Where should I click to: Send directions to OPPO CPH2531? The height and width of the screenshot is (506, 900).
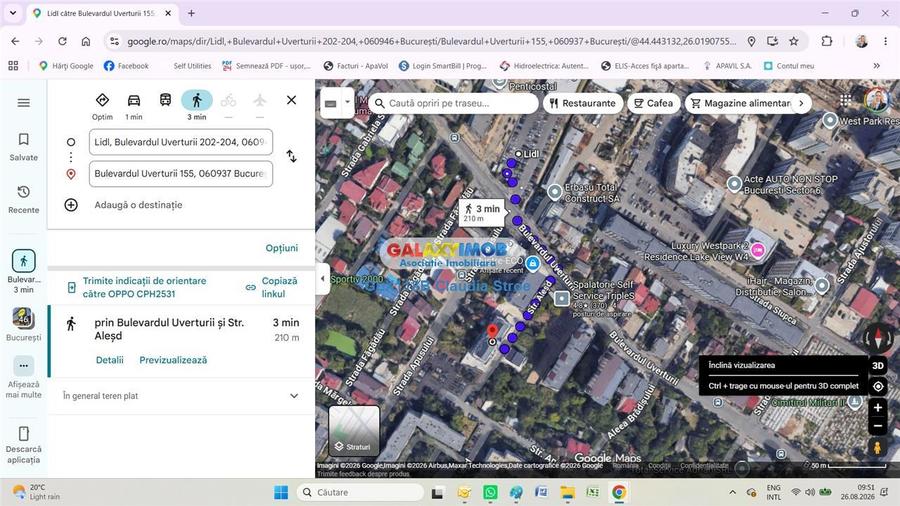(144, 287)
